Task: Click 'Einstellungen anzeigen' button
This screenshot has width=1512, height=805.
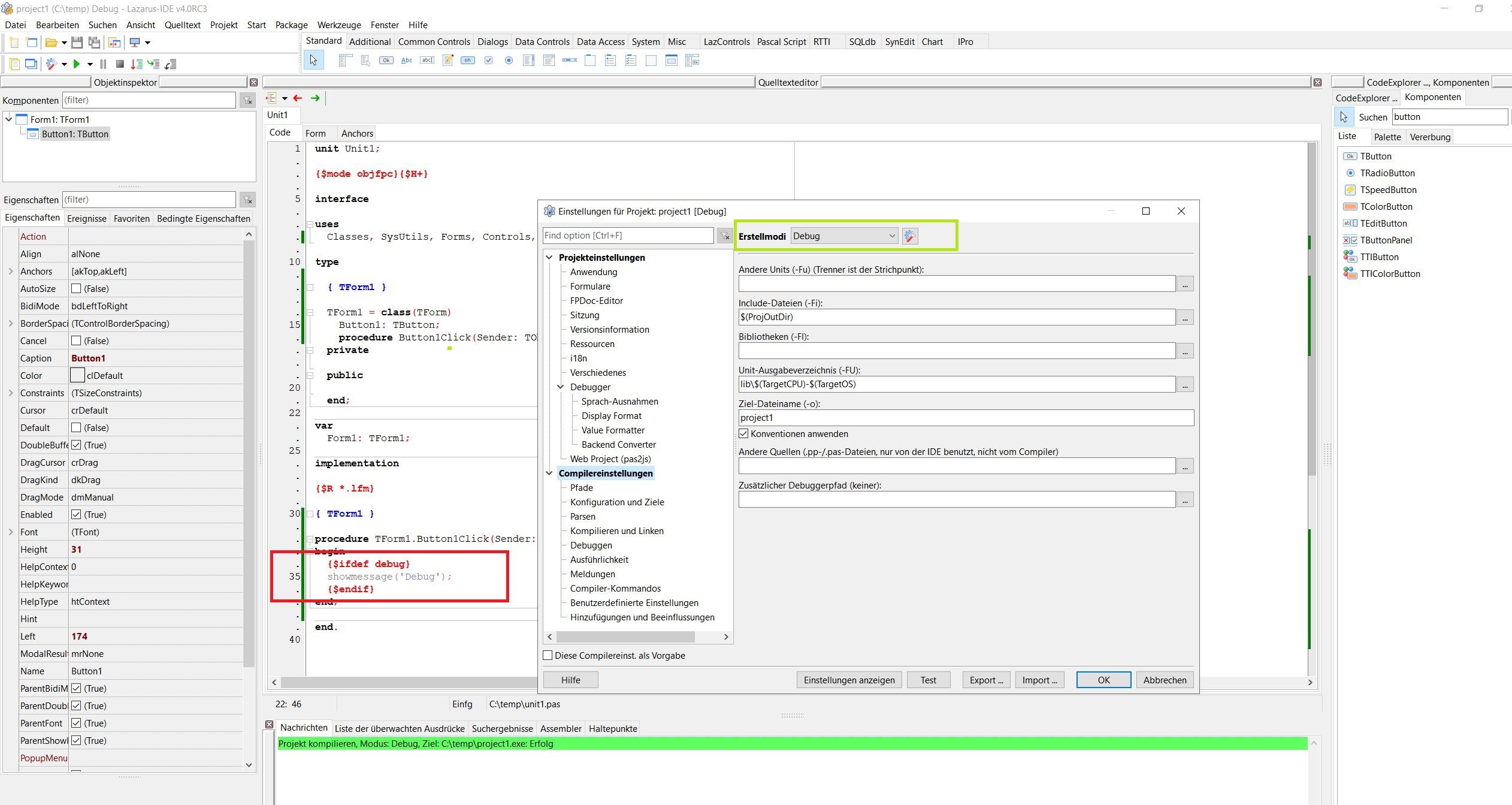Action: pyautogui.click(x=849, y=680)
